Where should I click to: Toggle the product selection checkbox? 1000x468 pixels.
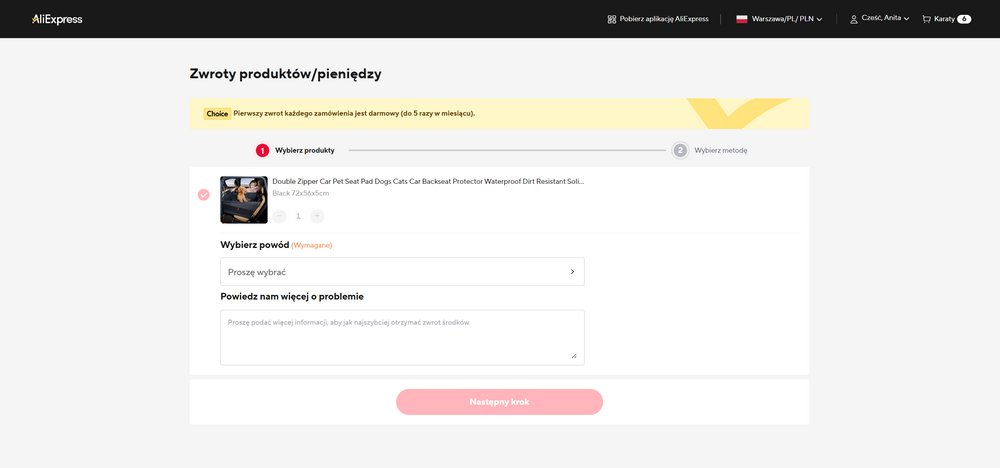point(204,195)
